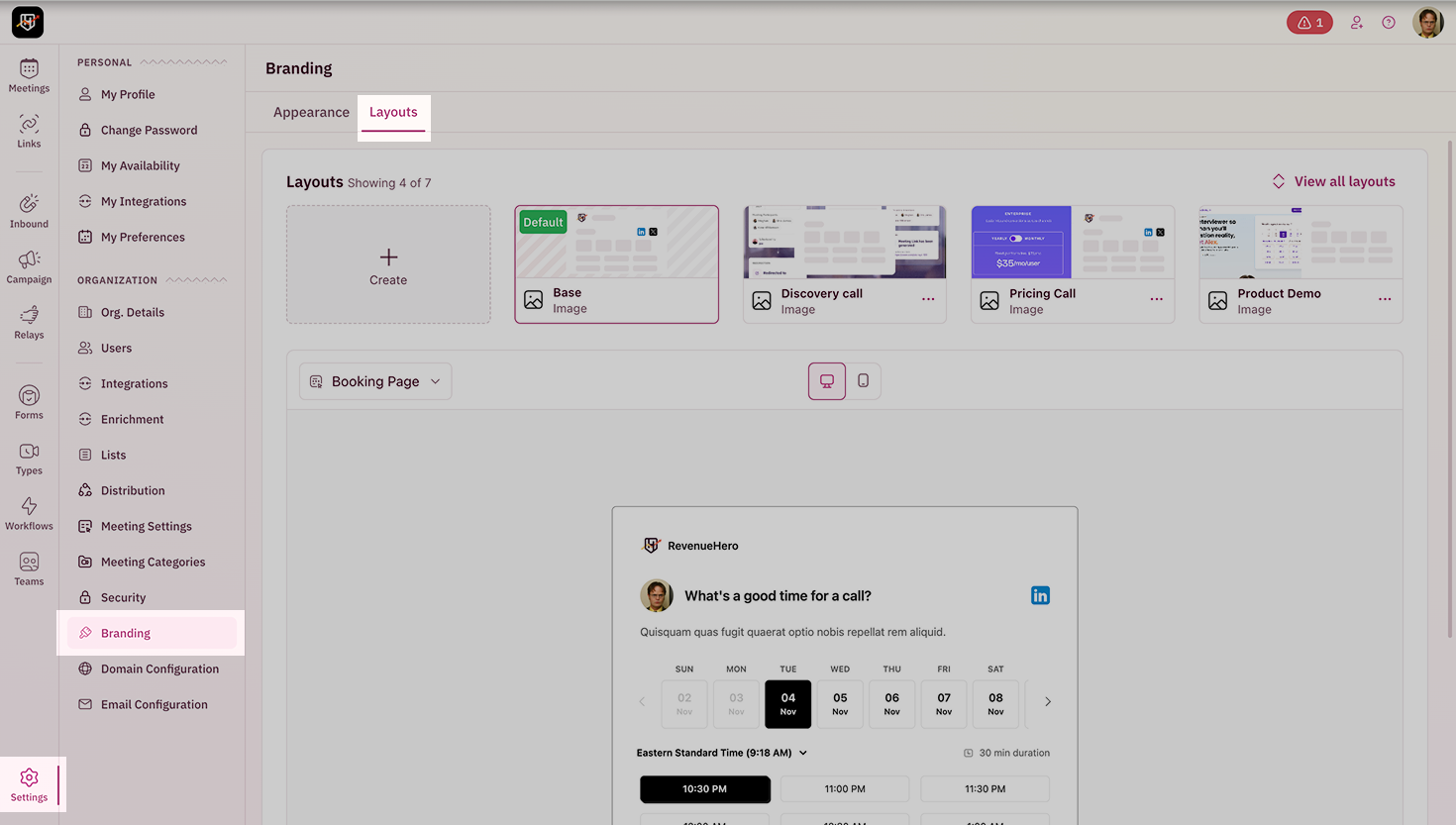Select the 06 Nov date slot
Viewport: 1456px width, 825px height.
(x=891, y=703)
